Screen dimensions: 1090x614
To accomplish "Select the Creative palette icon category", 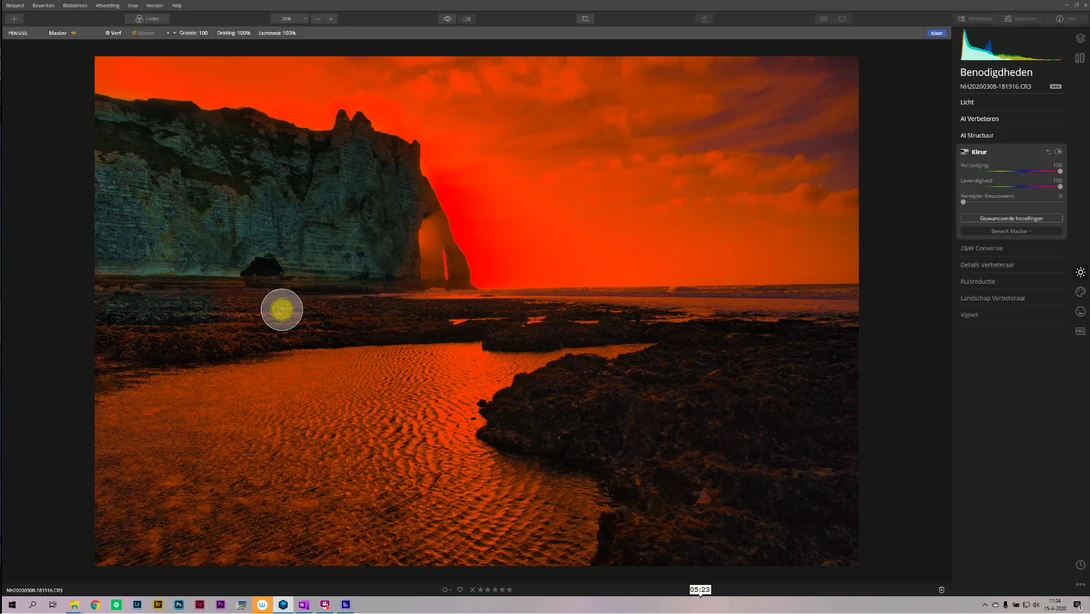I will [x=1080, y=292].
